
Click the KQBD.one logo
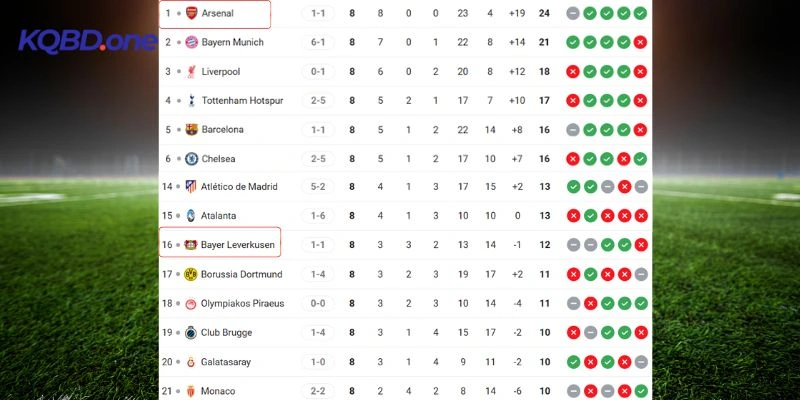(x=88, y=42)
